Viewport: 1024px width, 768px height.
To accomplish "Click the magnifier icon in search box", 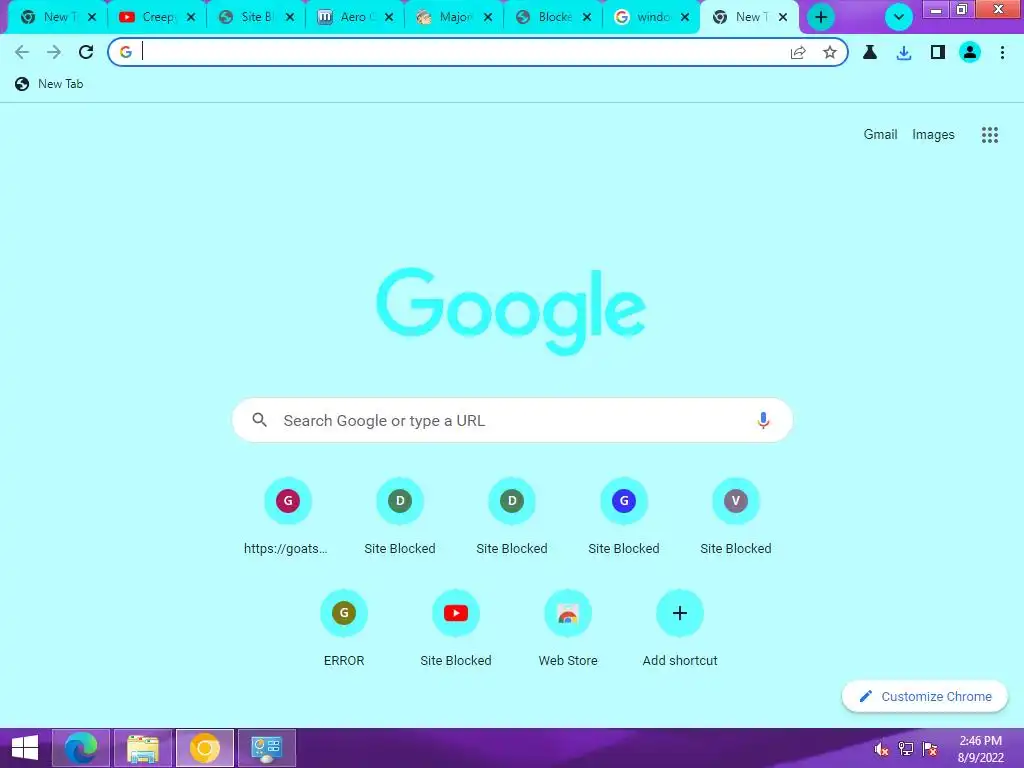I will tap(259, 420).
